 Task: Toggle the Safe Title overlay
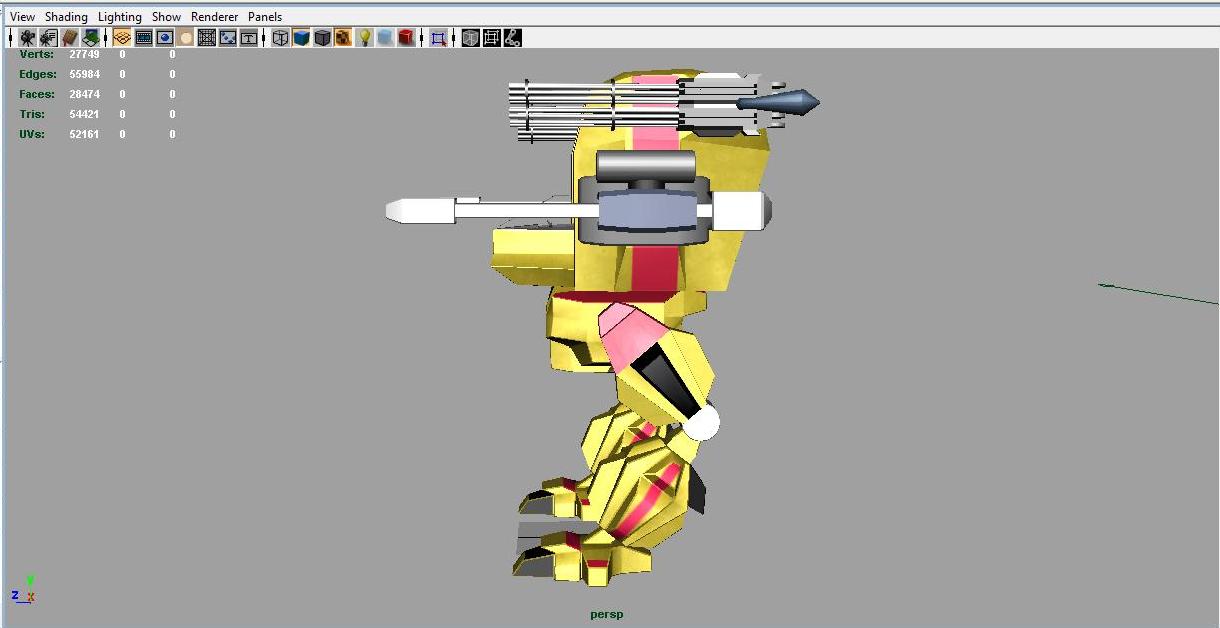tap(249, 38)
